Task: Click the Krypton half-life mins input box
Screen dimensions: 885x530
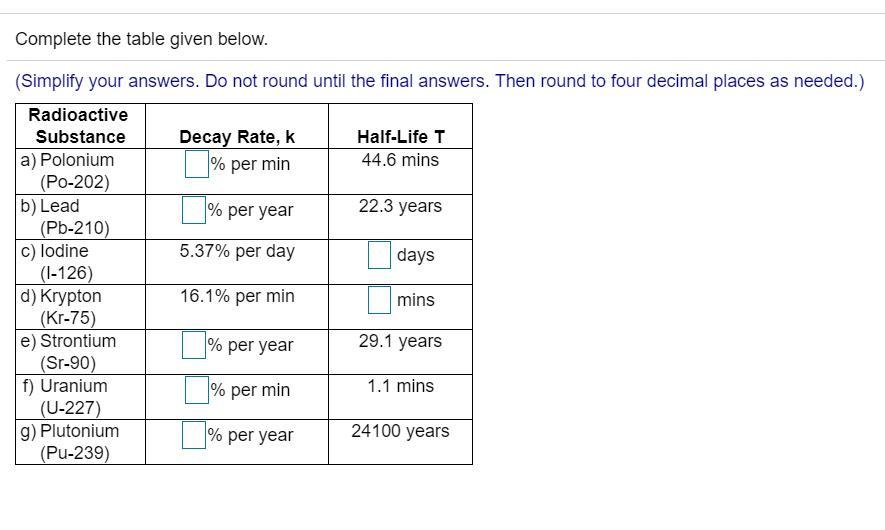Action: 379,300
